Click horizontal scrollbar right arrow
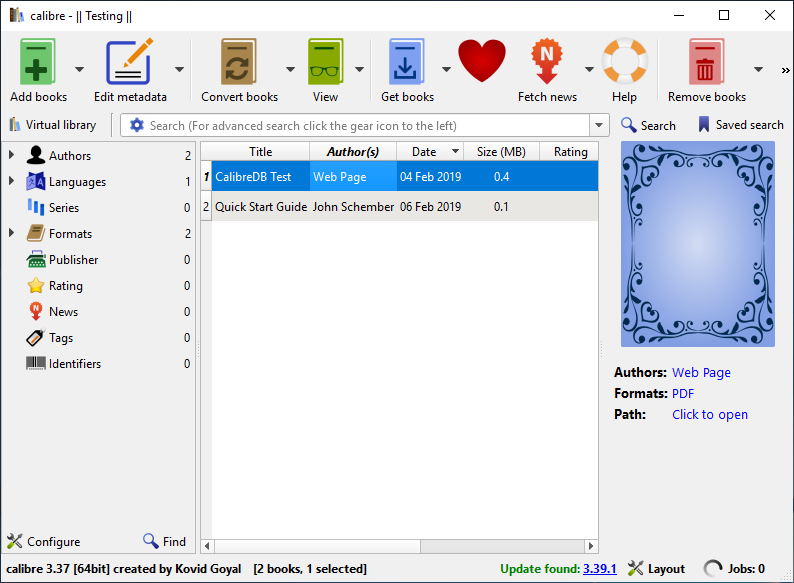The width and height of the screenshot is (794, 583). [x=591, y=546]
